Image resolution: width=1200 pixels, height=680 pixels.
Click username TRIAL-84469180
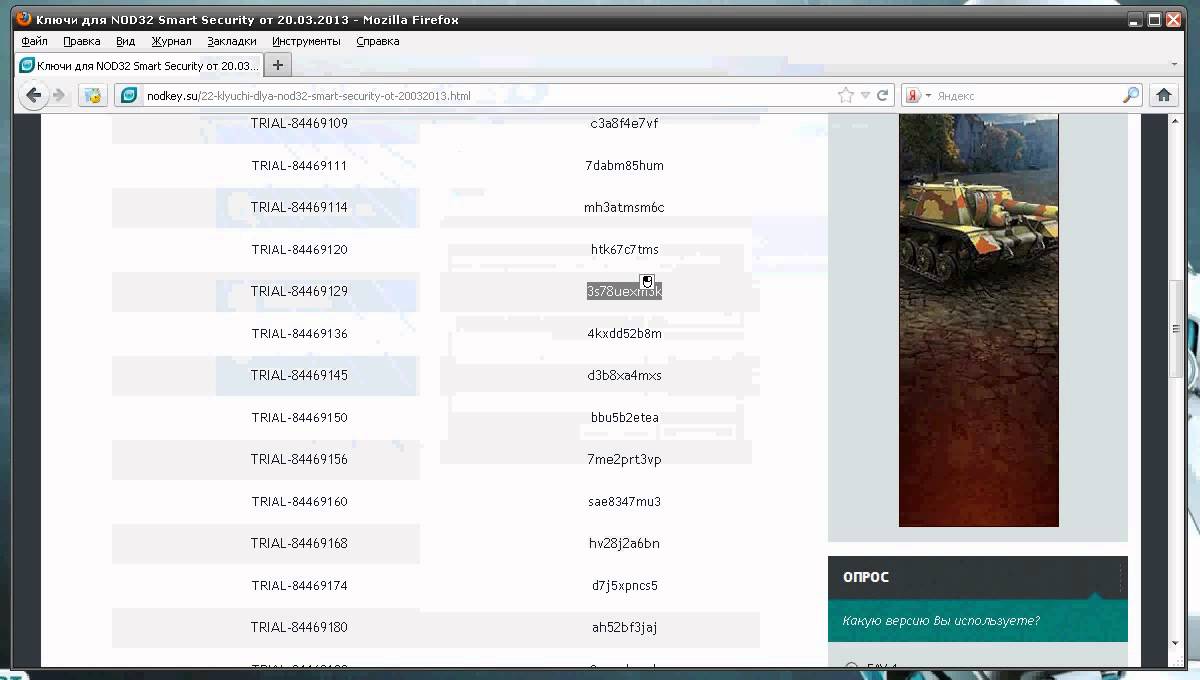pos(299,628)
